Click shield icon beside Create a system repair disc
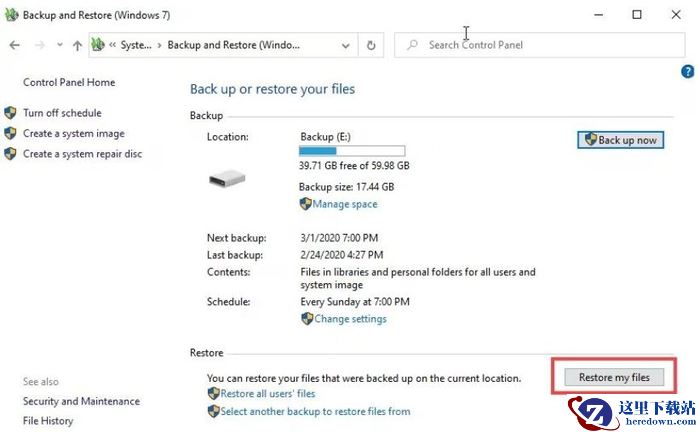The image size is (700, 432). click(10, 154)
